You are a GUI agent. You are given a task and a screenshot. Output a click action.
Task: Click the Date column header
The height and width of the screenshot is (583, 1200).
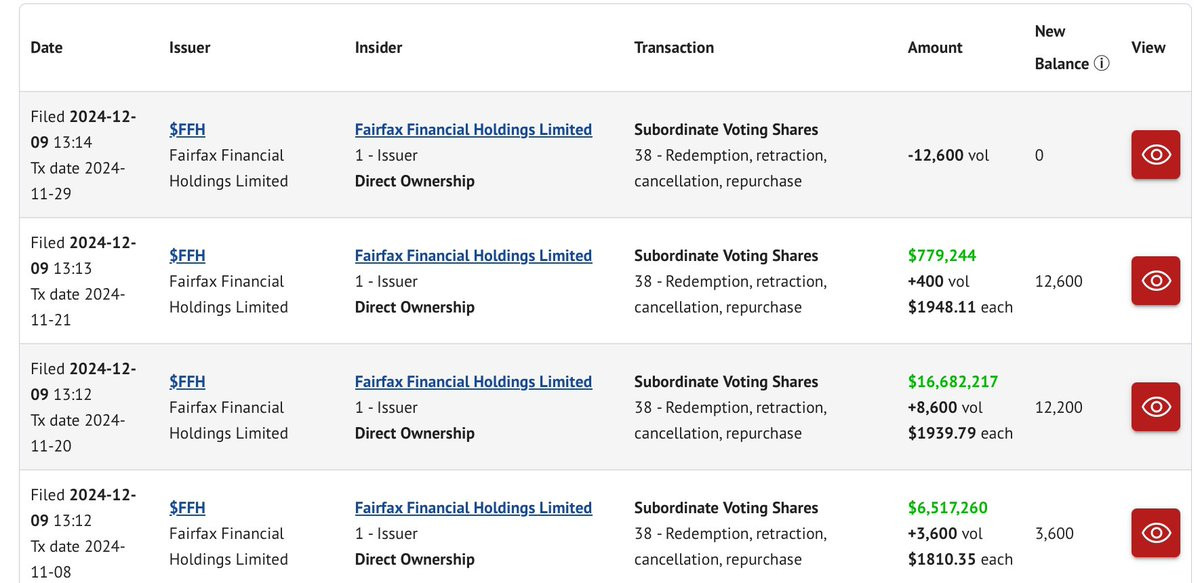(x=46, y=47)
